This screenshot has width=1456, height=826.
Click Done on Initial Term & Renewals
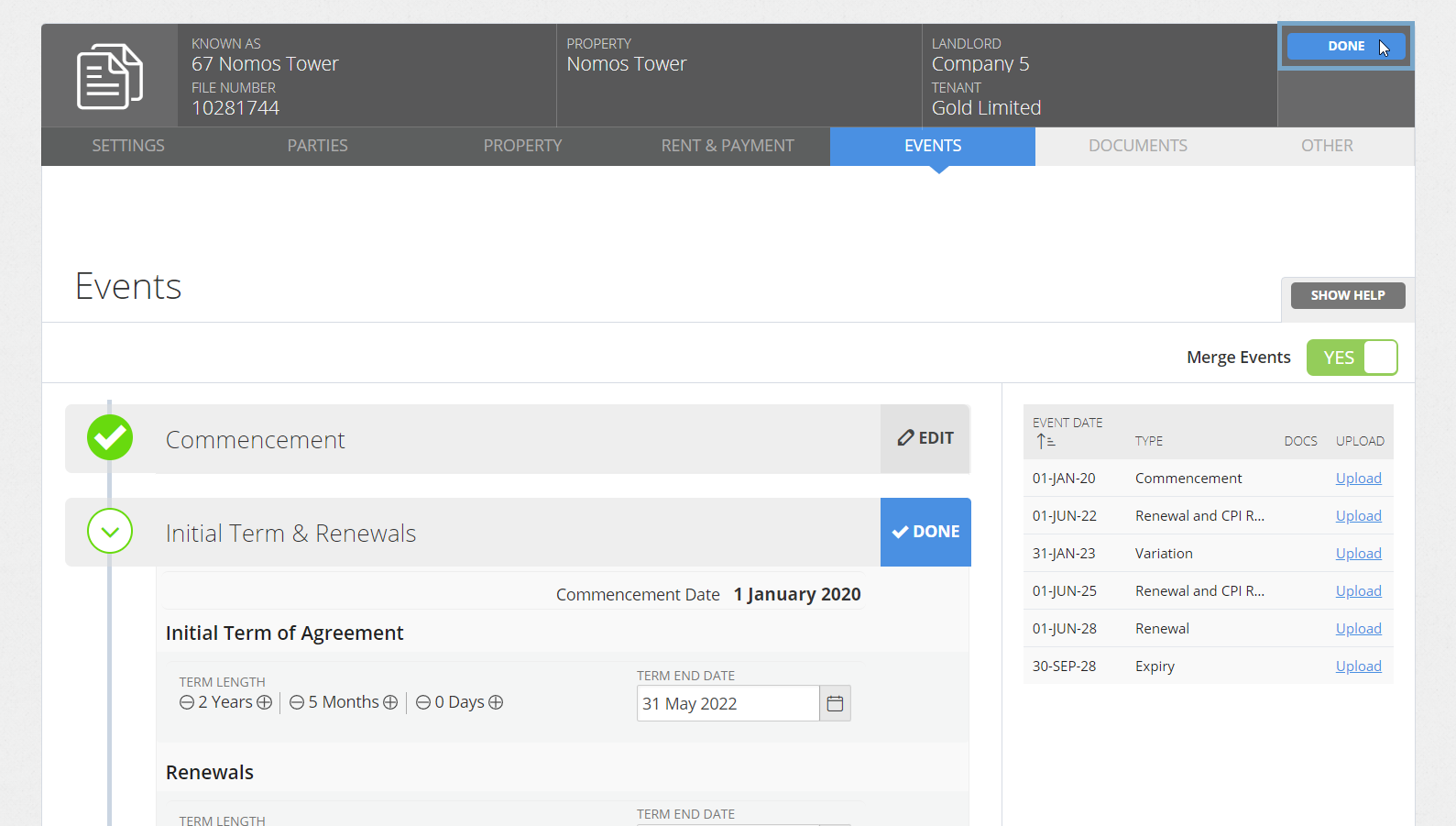tap(925, 532)
